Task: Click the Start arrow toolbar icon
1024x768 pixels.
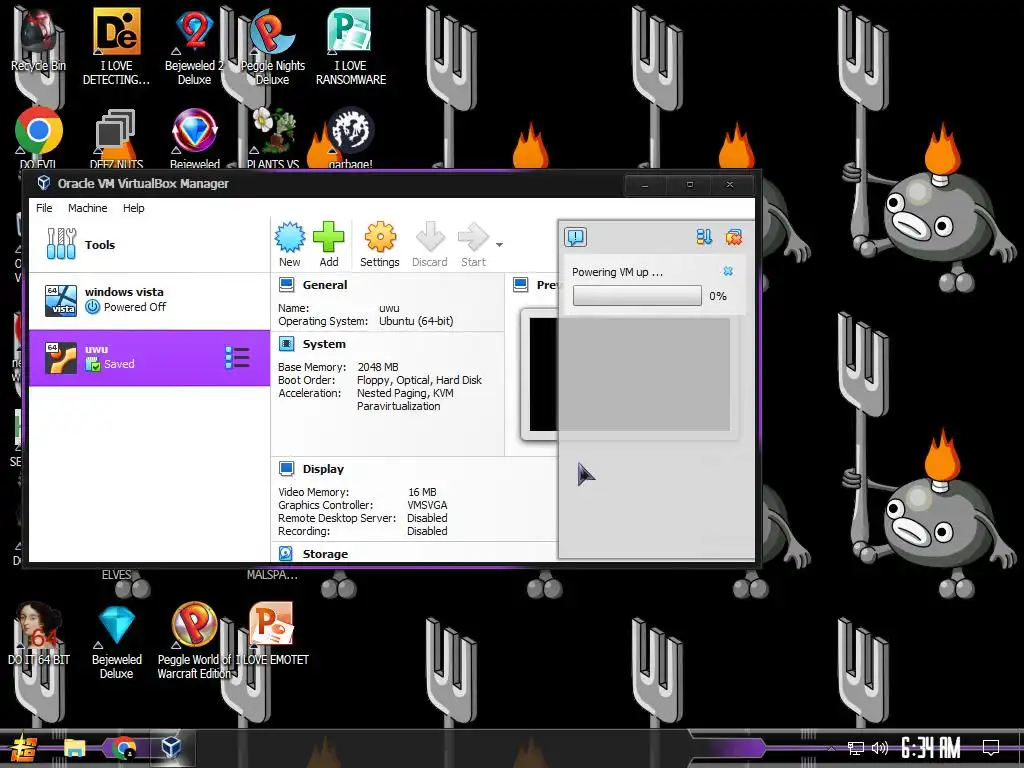Action: click(x=473, y=244)
